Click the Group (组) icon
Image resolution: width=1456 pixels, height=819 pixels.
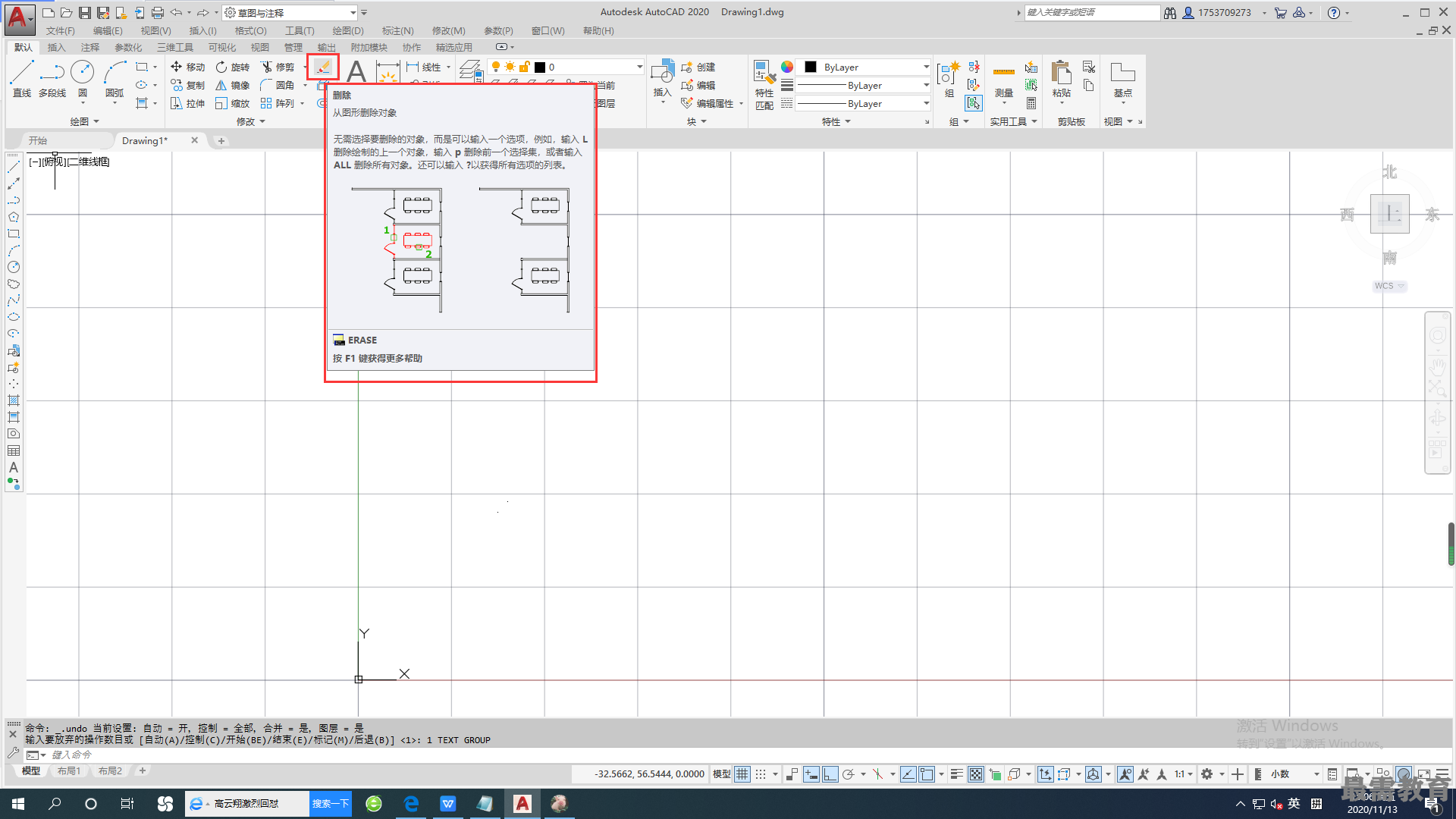(x=949, y=74)
